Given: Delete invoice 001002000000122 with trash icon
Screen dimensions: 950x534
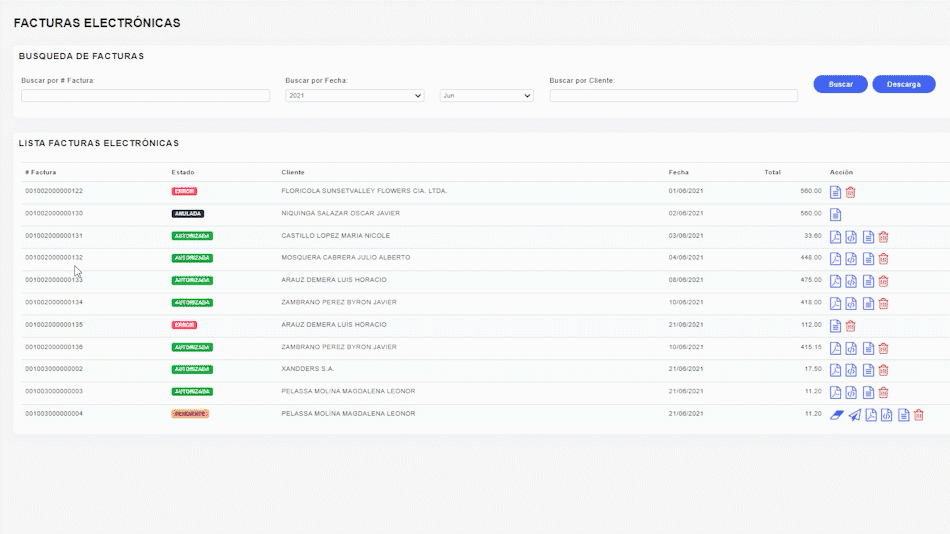Looking at the screenshot, I should pyautogui.click(x=851, y=192).
